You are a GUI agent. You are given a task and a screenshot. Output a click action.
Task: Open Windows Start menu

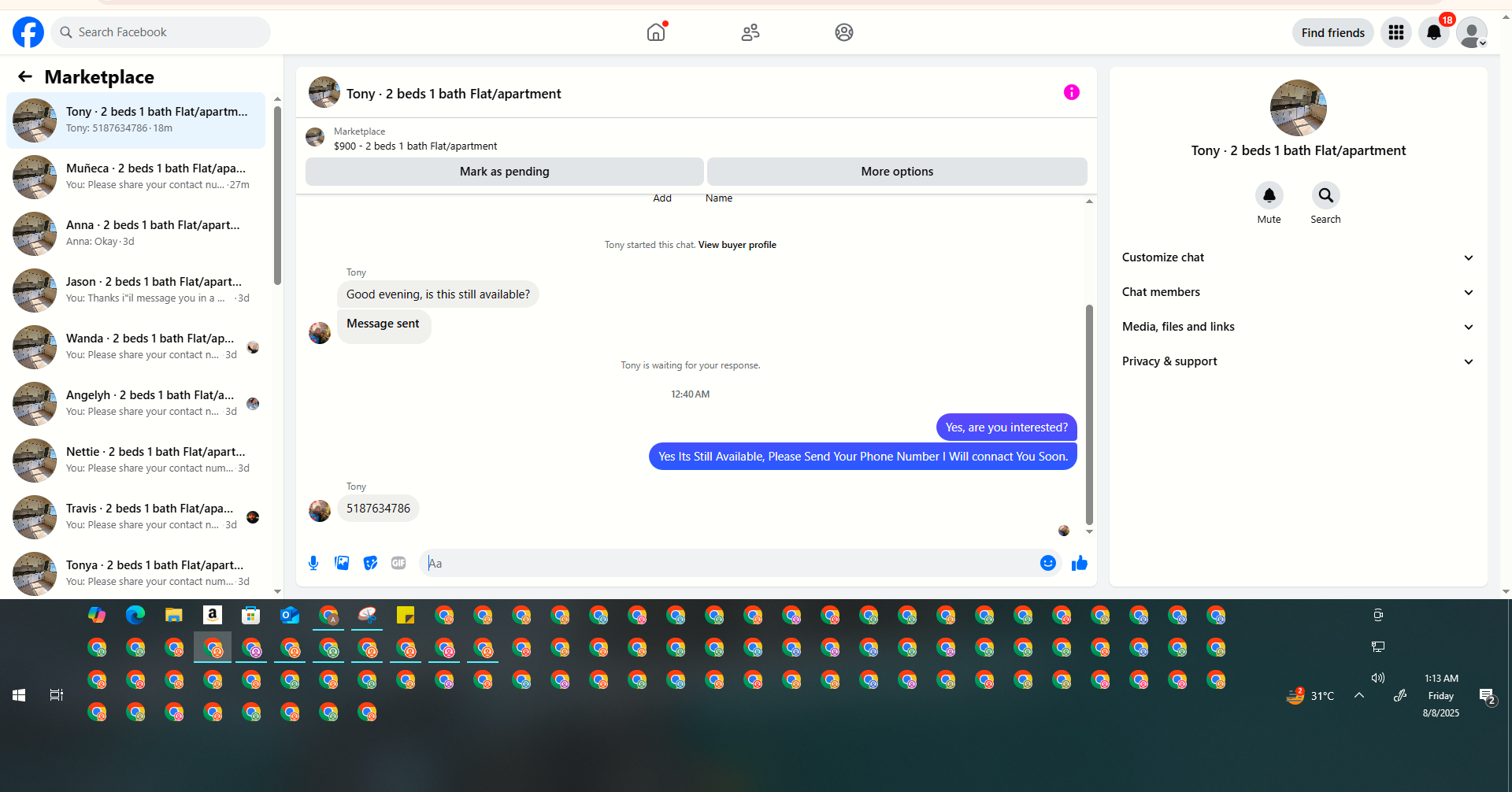click(x=19, y=695)
